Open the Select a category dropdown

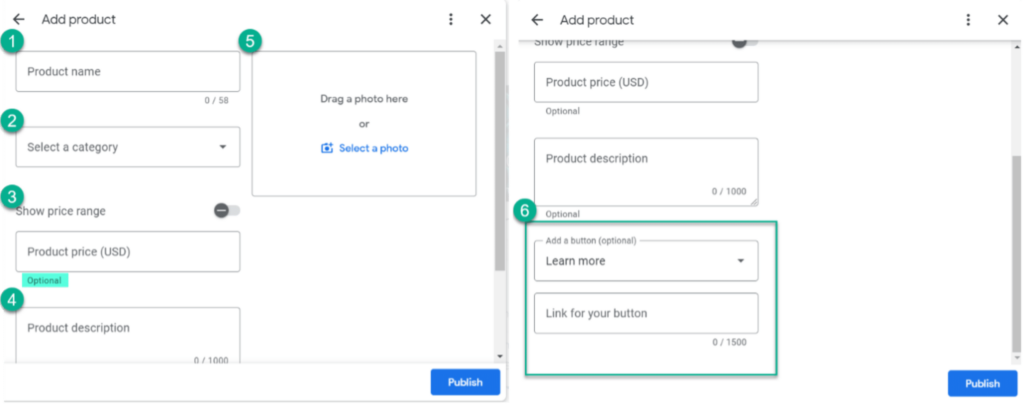(128, 147)
